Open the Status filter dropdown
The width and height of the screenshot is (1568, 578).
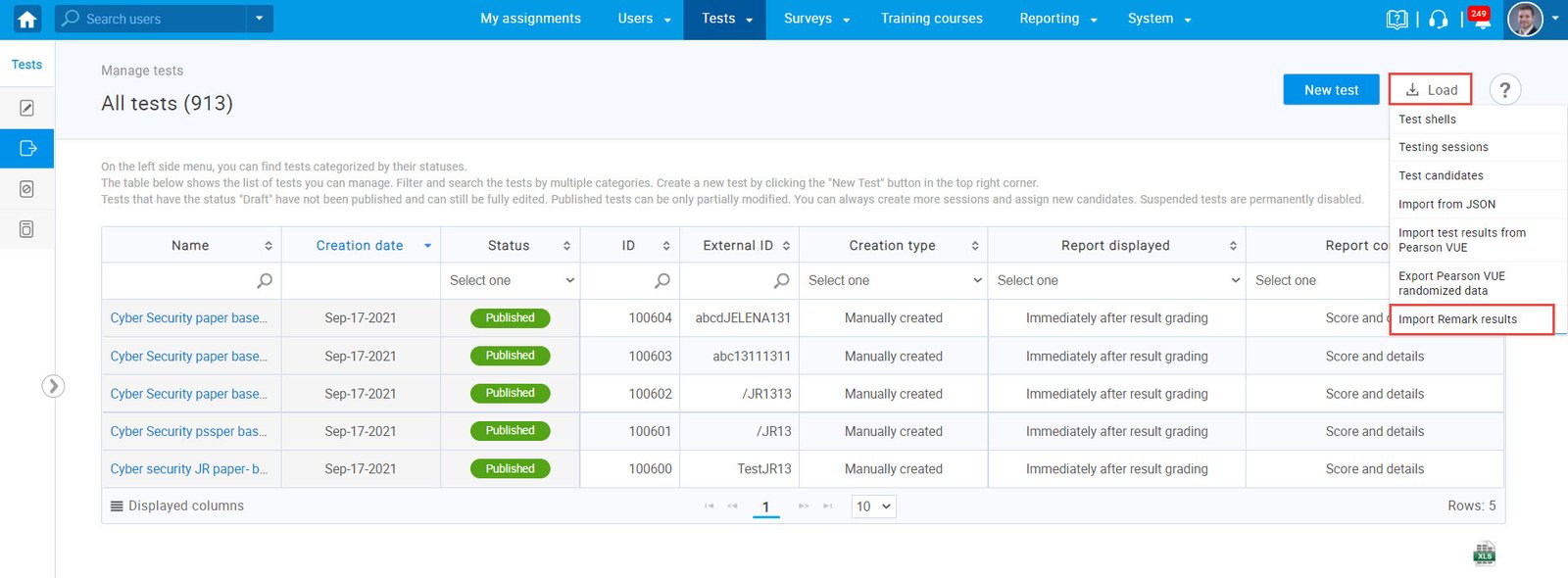510,280
